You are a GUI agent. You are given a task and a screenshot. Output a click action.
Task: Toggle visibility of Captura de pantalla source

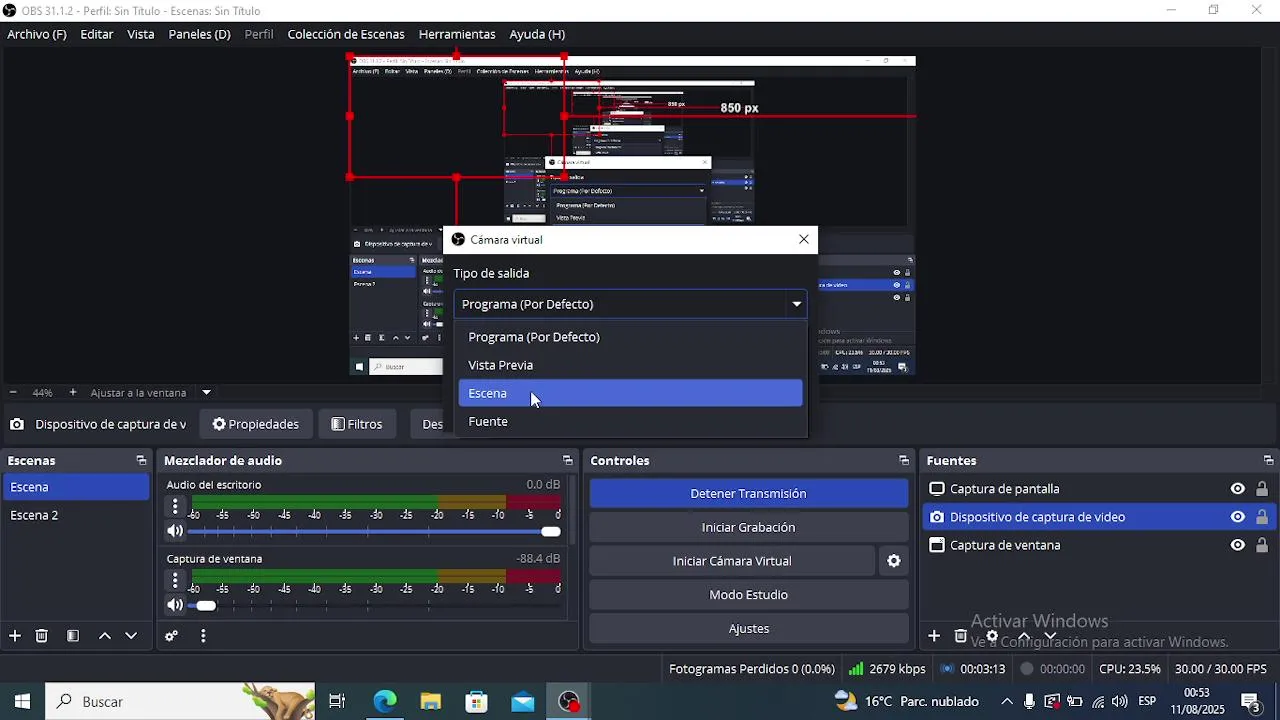[1238, 489]
